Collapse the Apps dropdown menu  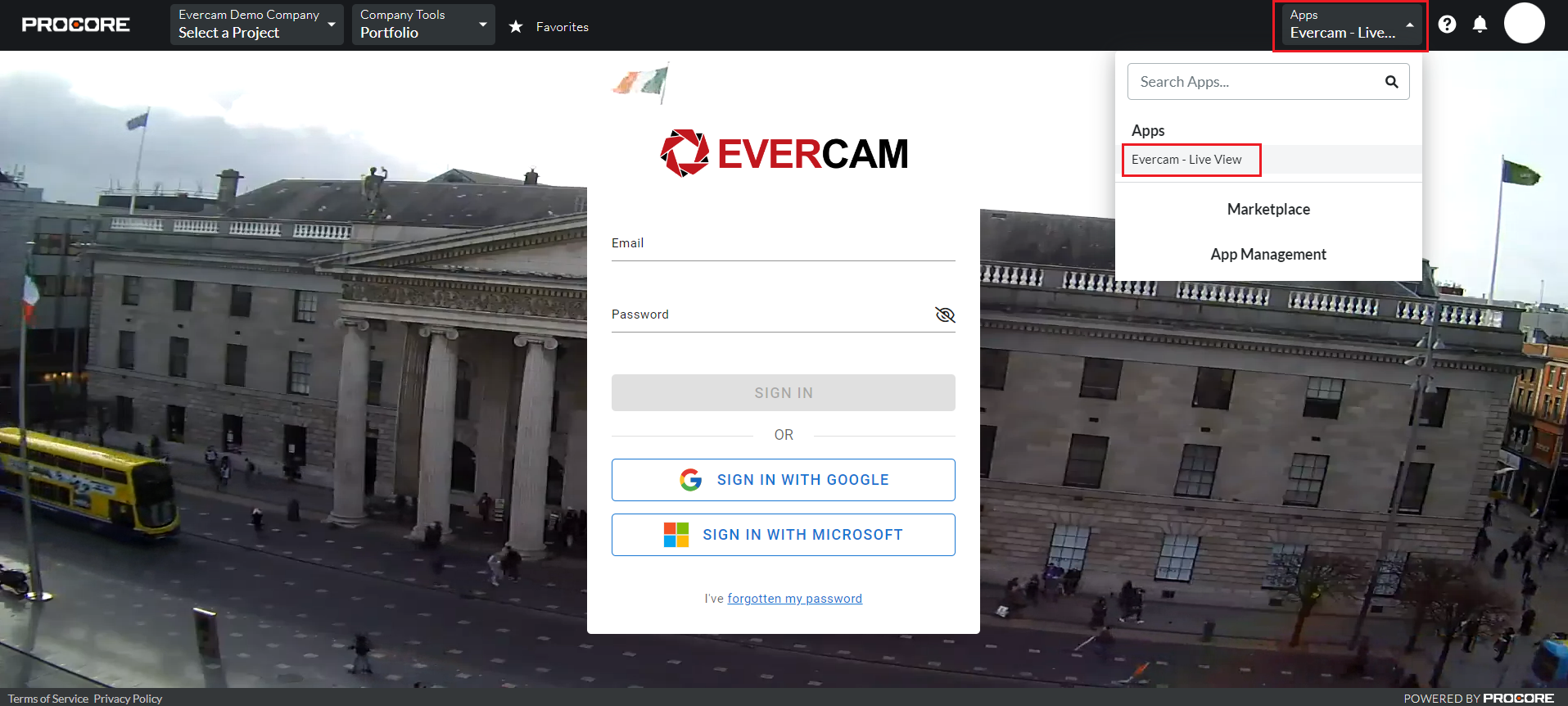[1351, 25]
